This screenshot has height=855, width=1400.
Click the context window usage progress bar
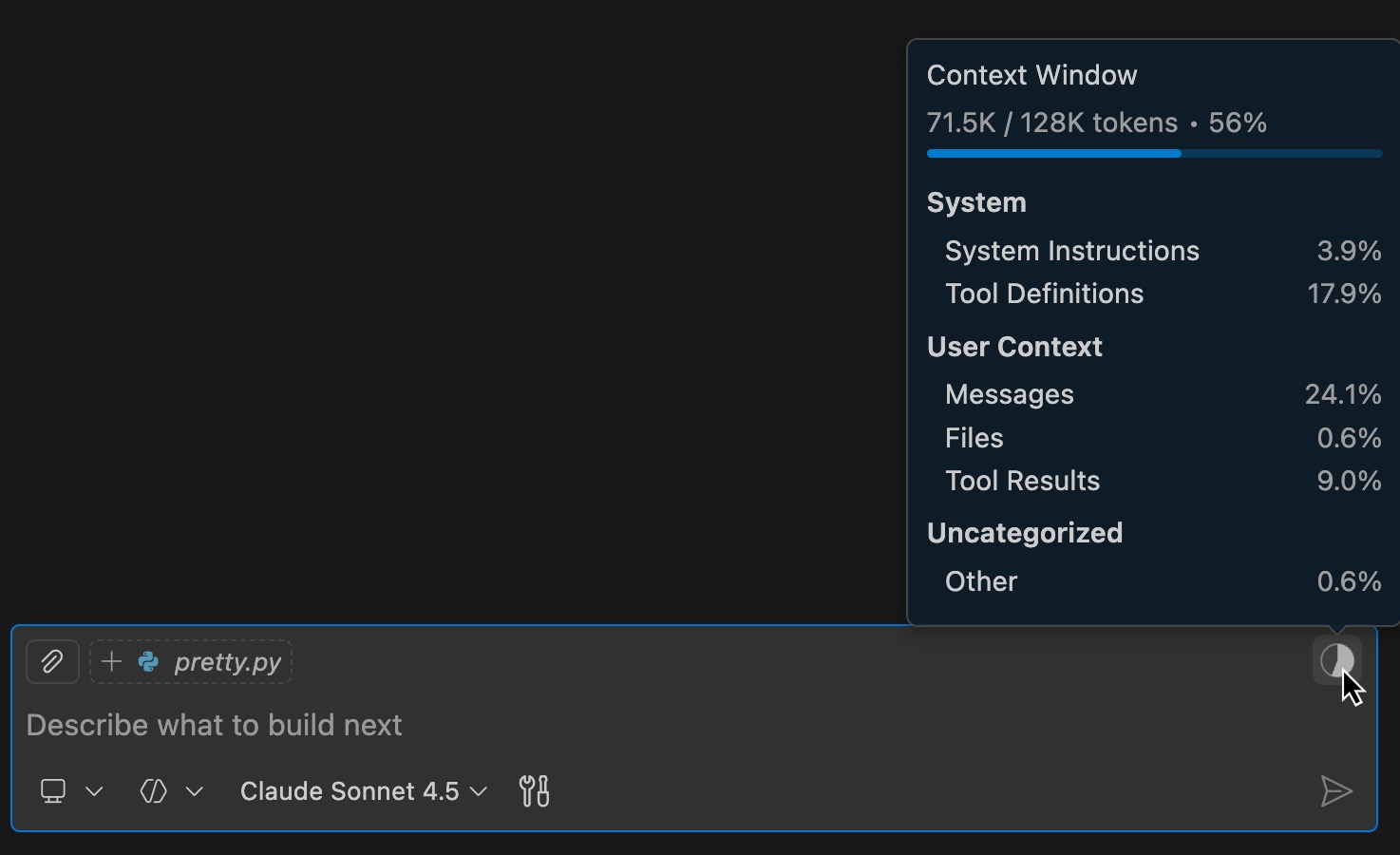1154,153
